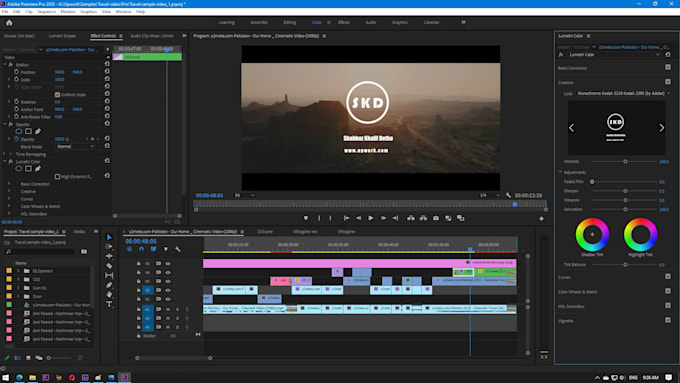Show previous Look preview arrow
This screenshot has width=680, height=383.
(572, 128)
